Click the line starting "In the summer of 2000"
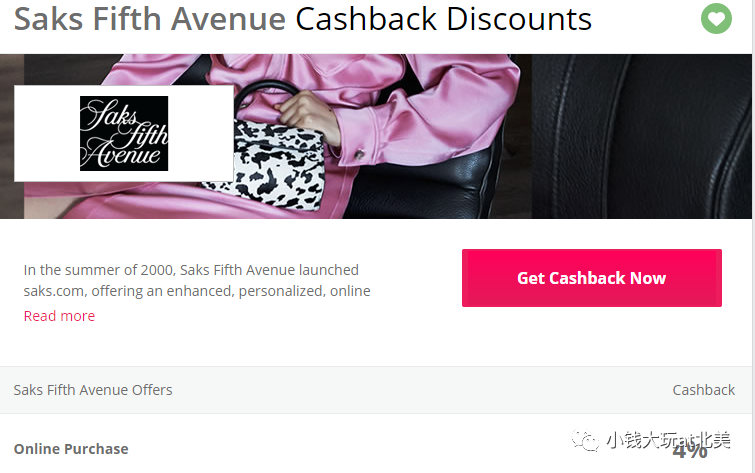 click(191, 270)
